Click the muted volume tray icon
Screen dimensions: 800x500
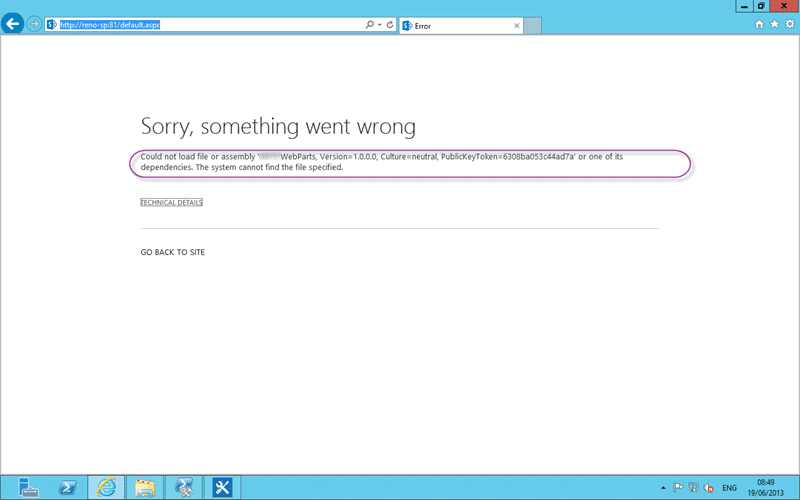[x=709, y=488]
